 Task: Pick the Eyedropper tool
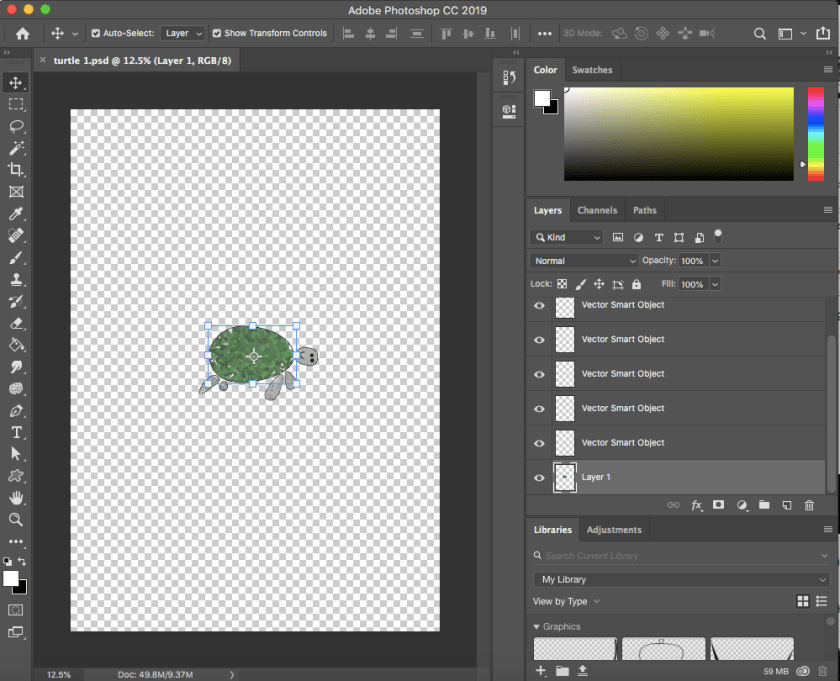point(16,214)
